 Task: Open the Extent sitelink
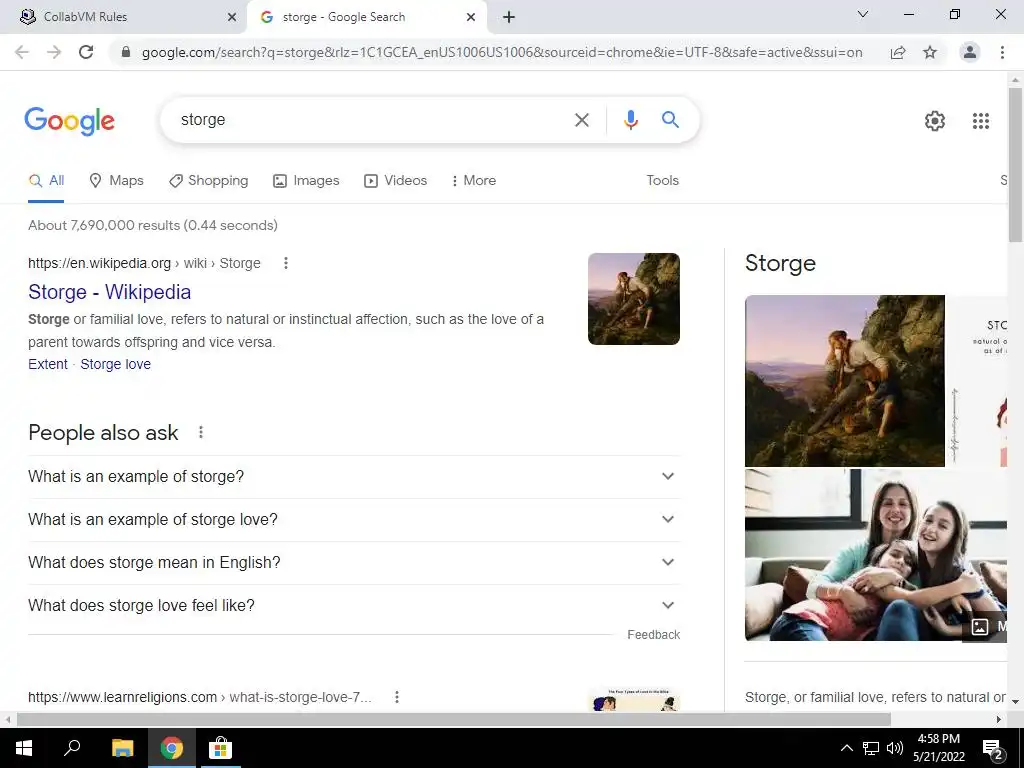pyautogui.click(x=48, y=364)
